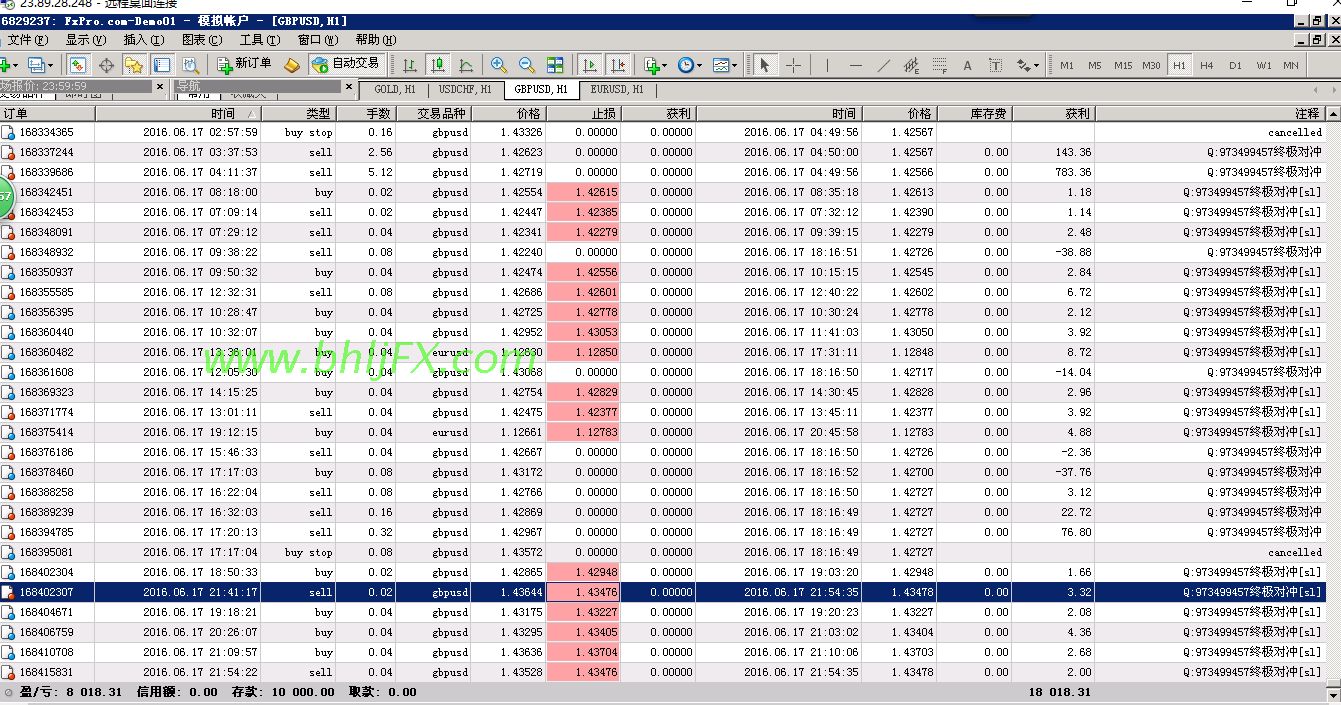Select the M1 timeframe
The image size is (1341, 705).
(x=1067, y=65)
